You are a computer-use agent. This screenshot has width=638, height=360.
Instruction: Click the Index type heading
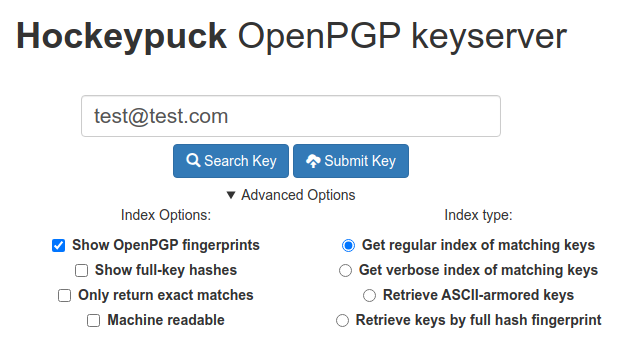pyautogui.click(x=478, y=215)
